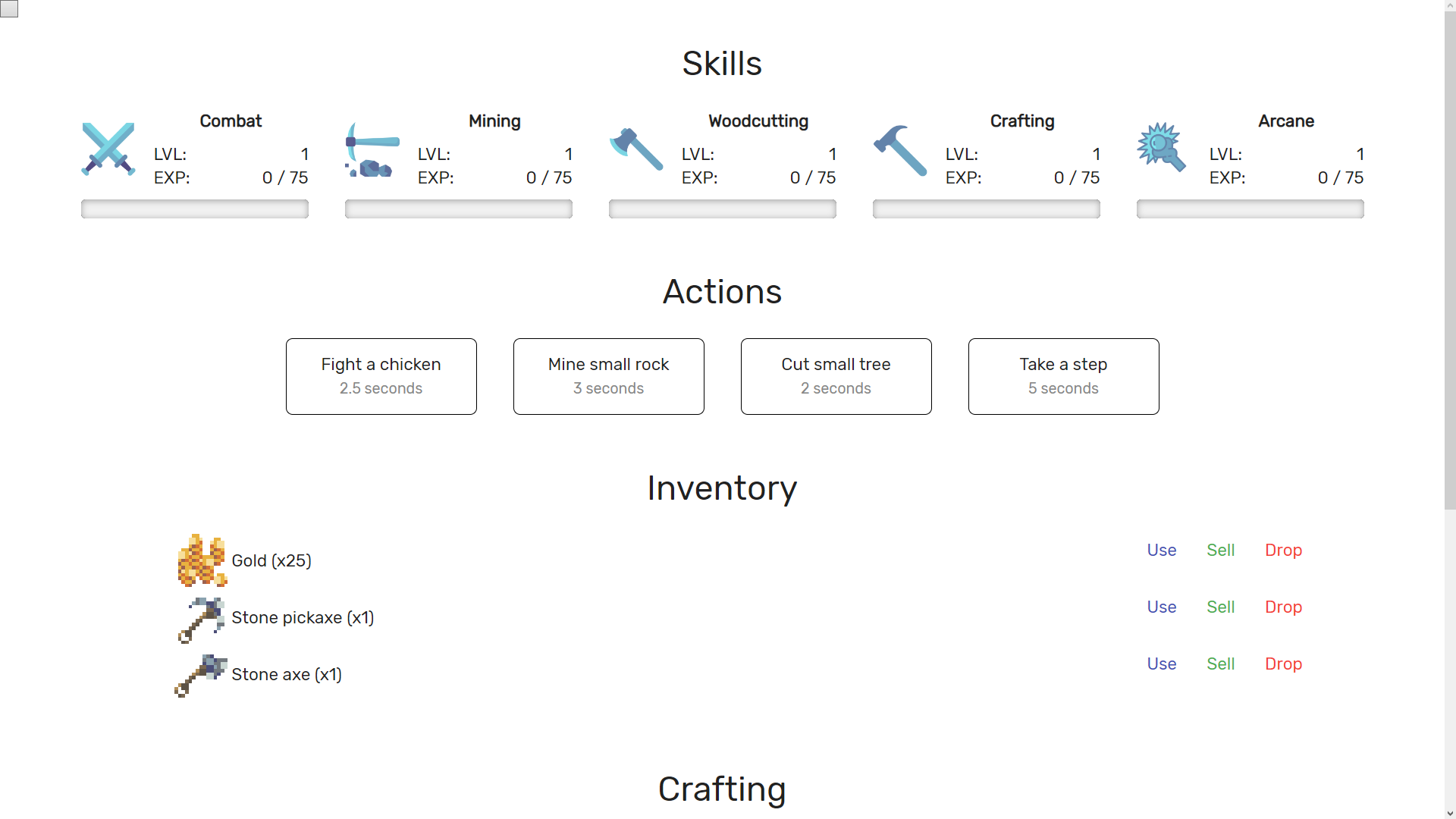
Task: Start the Fight a chicken action
Action: 381,376
